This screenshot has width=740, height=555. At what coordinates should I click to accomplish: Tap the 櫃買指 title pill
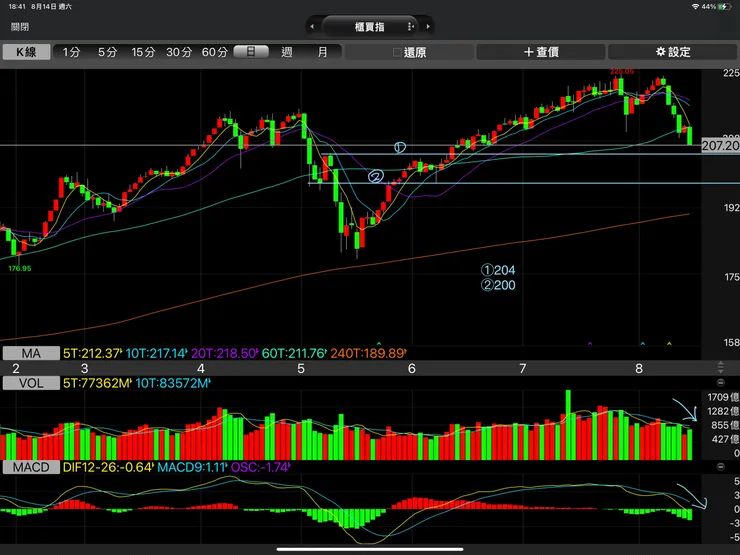coord(370,26)
